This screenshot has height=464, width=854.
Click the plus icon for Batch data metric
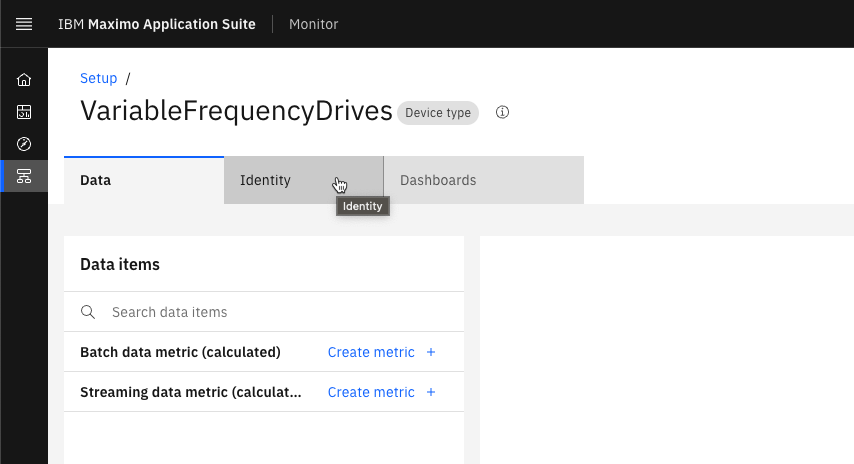431,352
